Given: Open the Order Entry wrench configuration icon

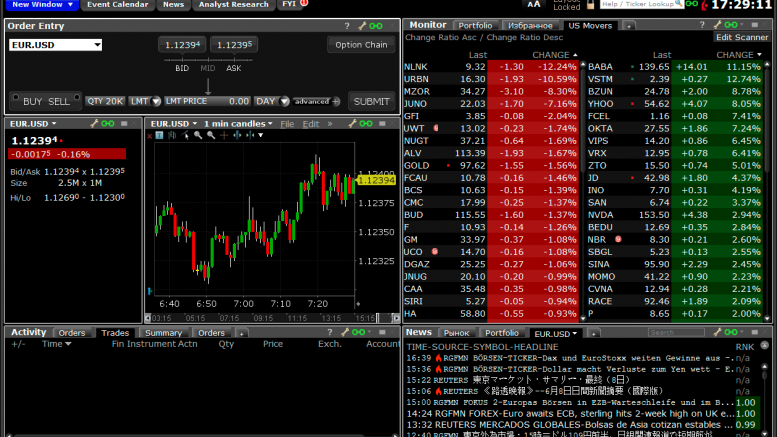Looking at the screenshot, I should [x=362, y=26].
